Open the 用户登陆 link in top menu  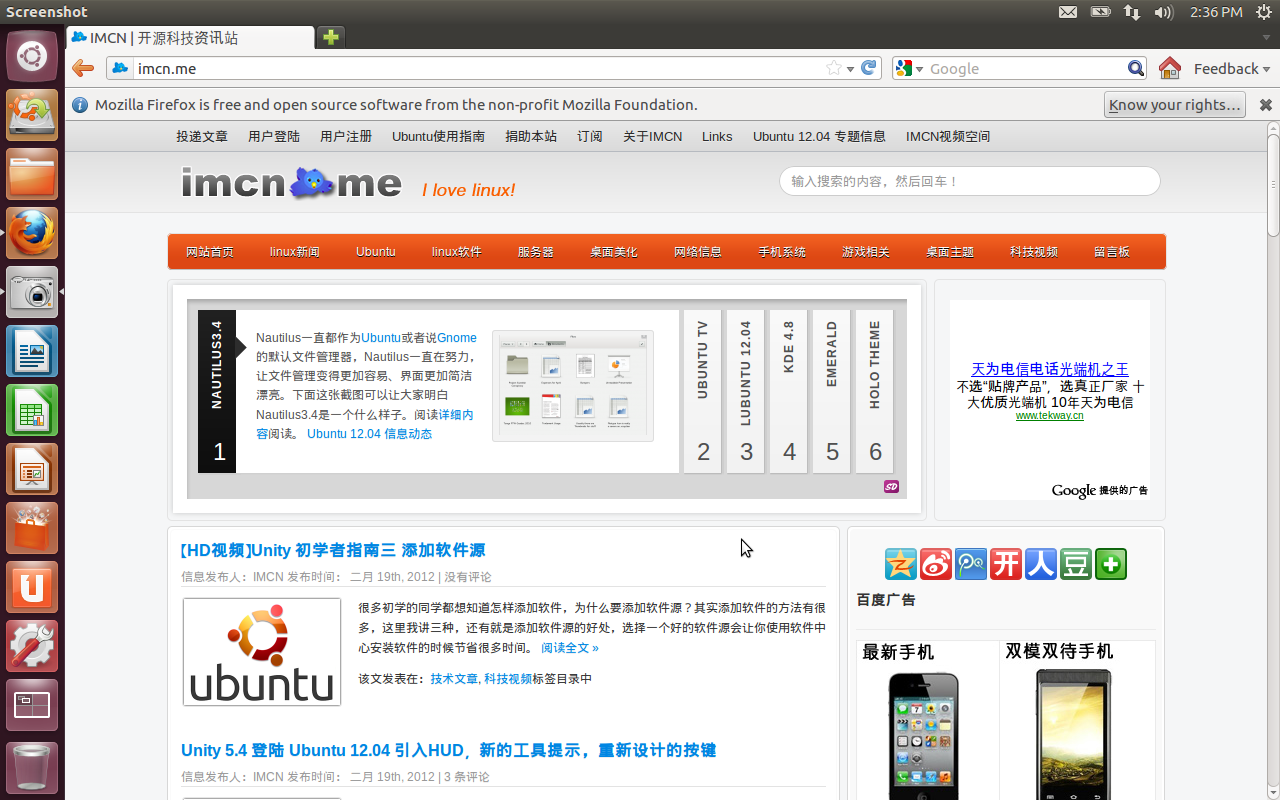pyautogui.click(x=274, y=136)
